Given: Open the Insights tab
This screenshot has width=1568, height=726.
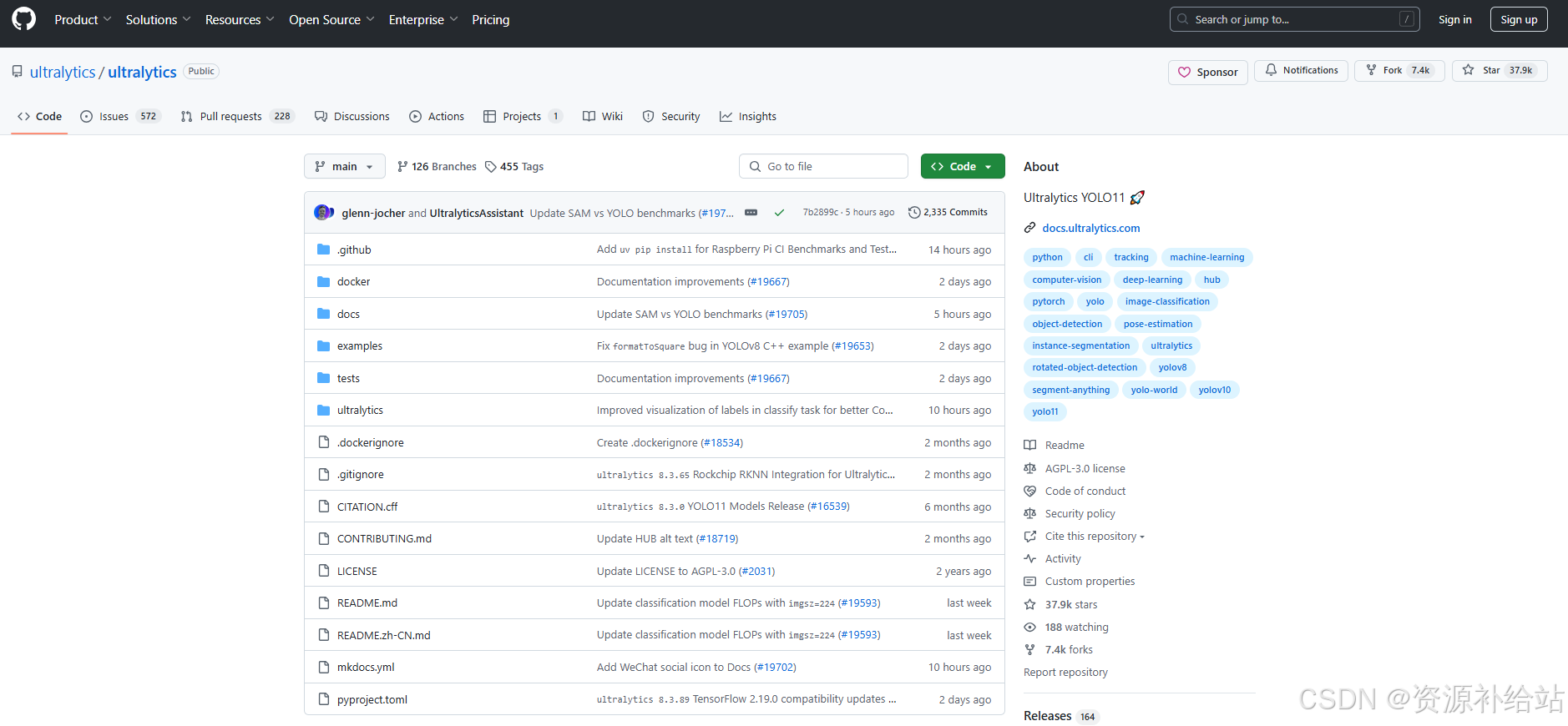Looking at the screenshot, I should 748,116.
